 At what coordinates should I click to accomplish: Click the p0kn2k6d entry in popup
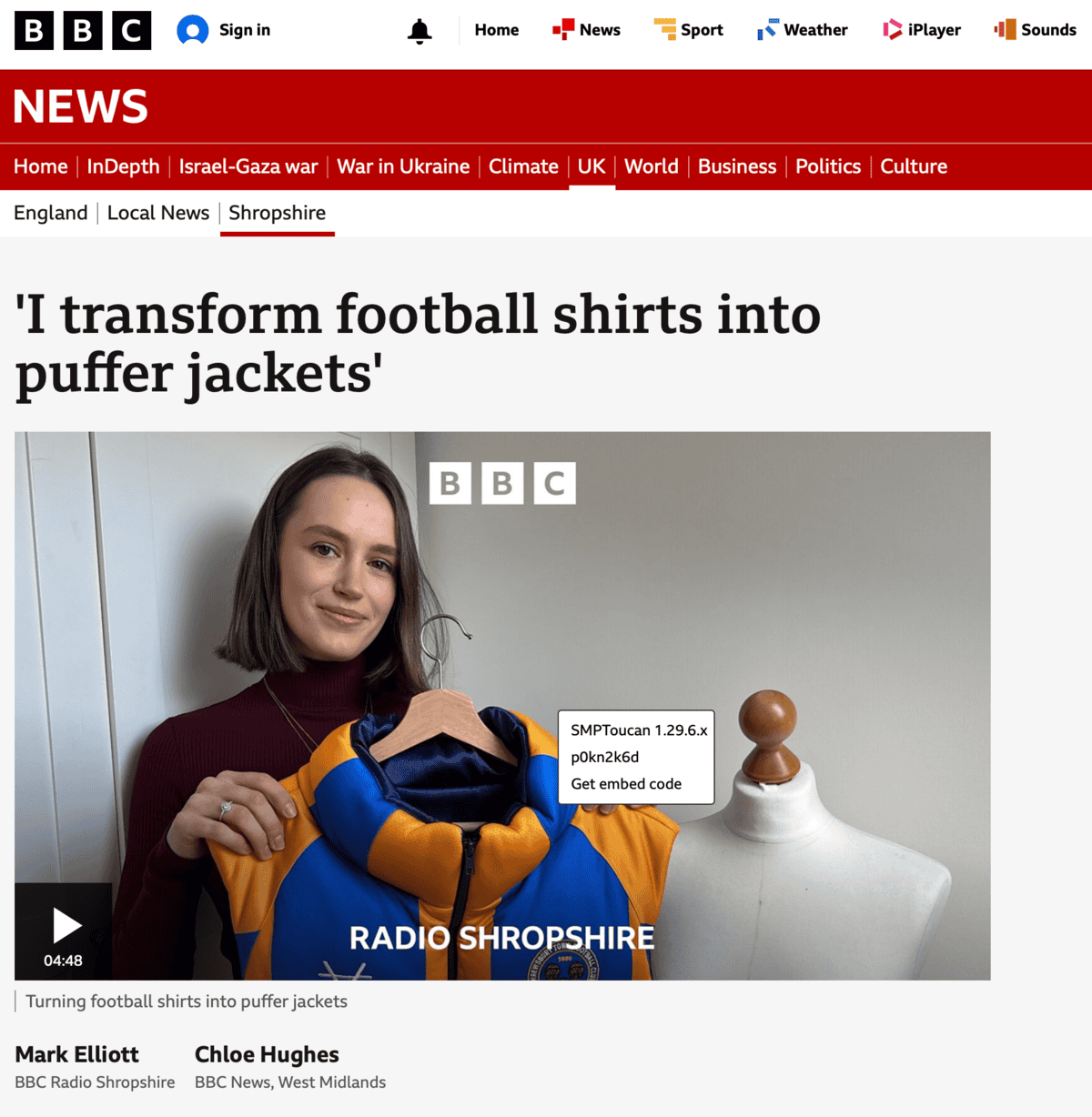(x=605, y=757)
